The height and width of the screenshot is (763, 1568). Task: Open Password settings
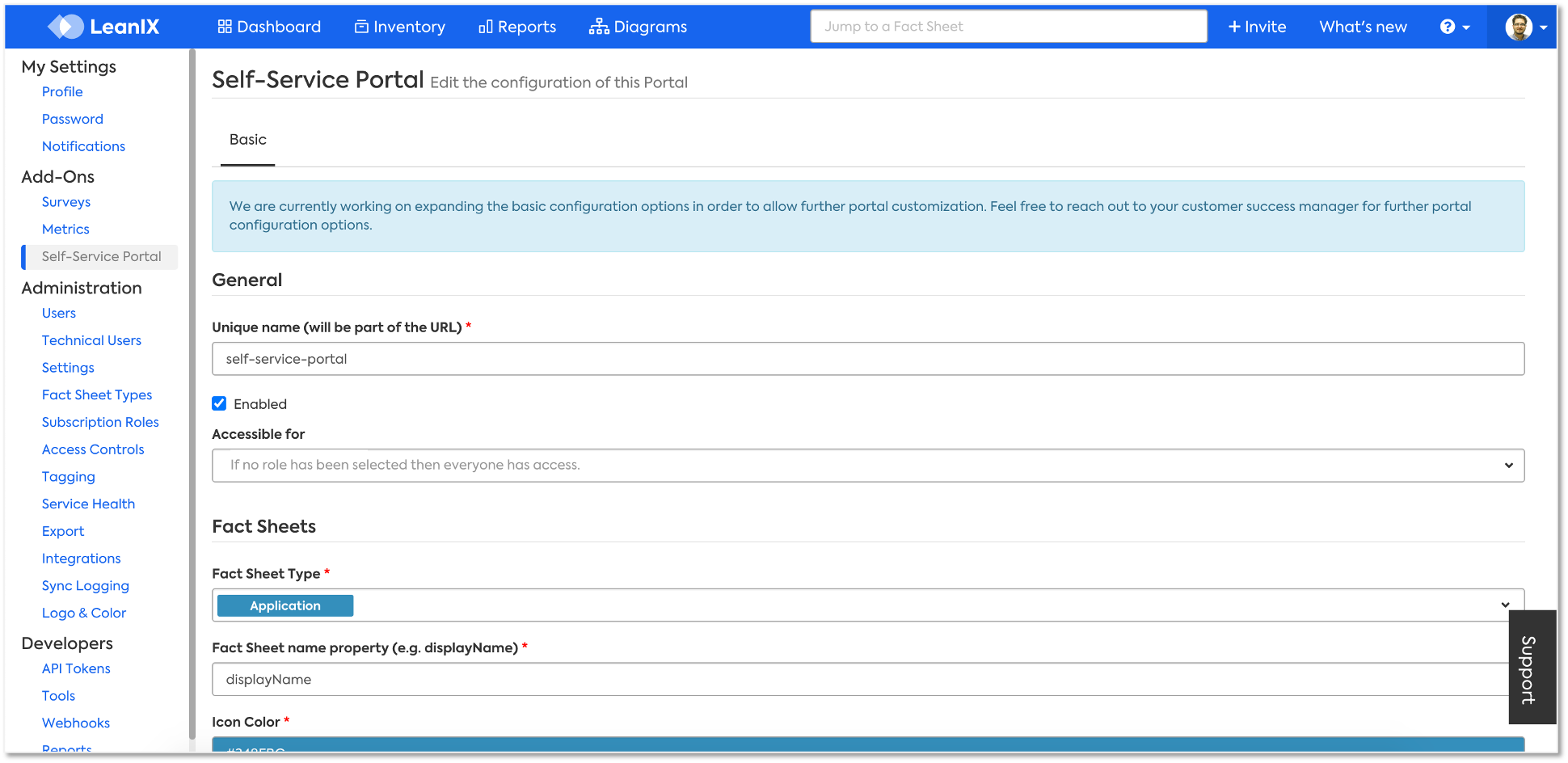(x=73, y=120)
